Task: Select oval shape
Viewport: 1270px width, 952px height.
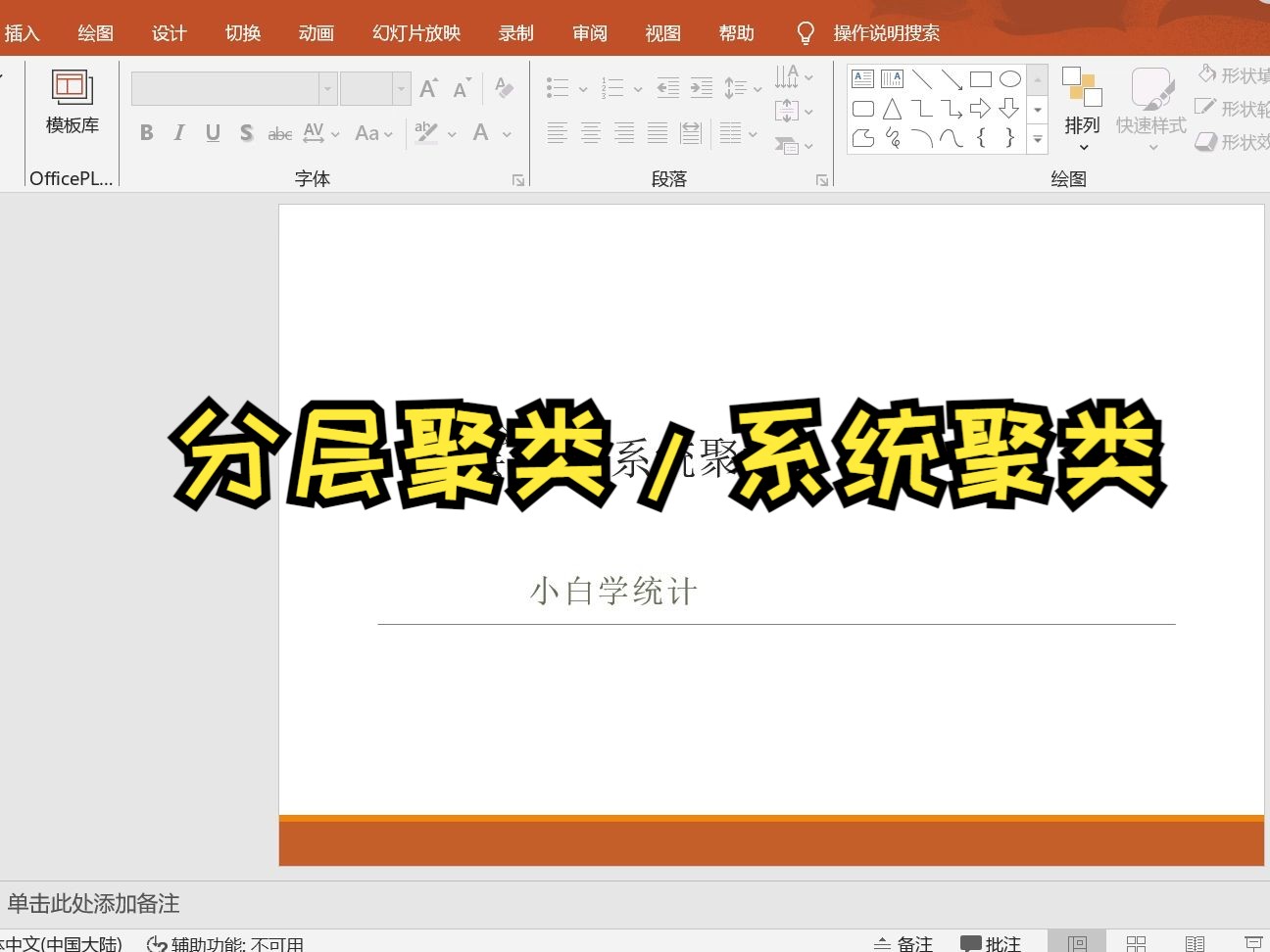Action: pyautogui.click(x=1010, y=79)
